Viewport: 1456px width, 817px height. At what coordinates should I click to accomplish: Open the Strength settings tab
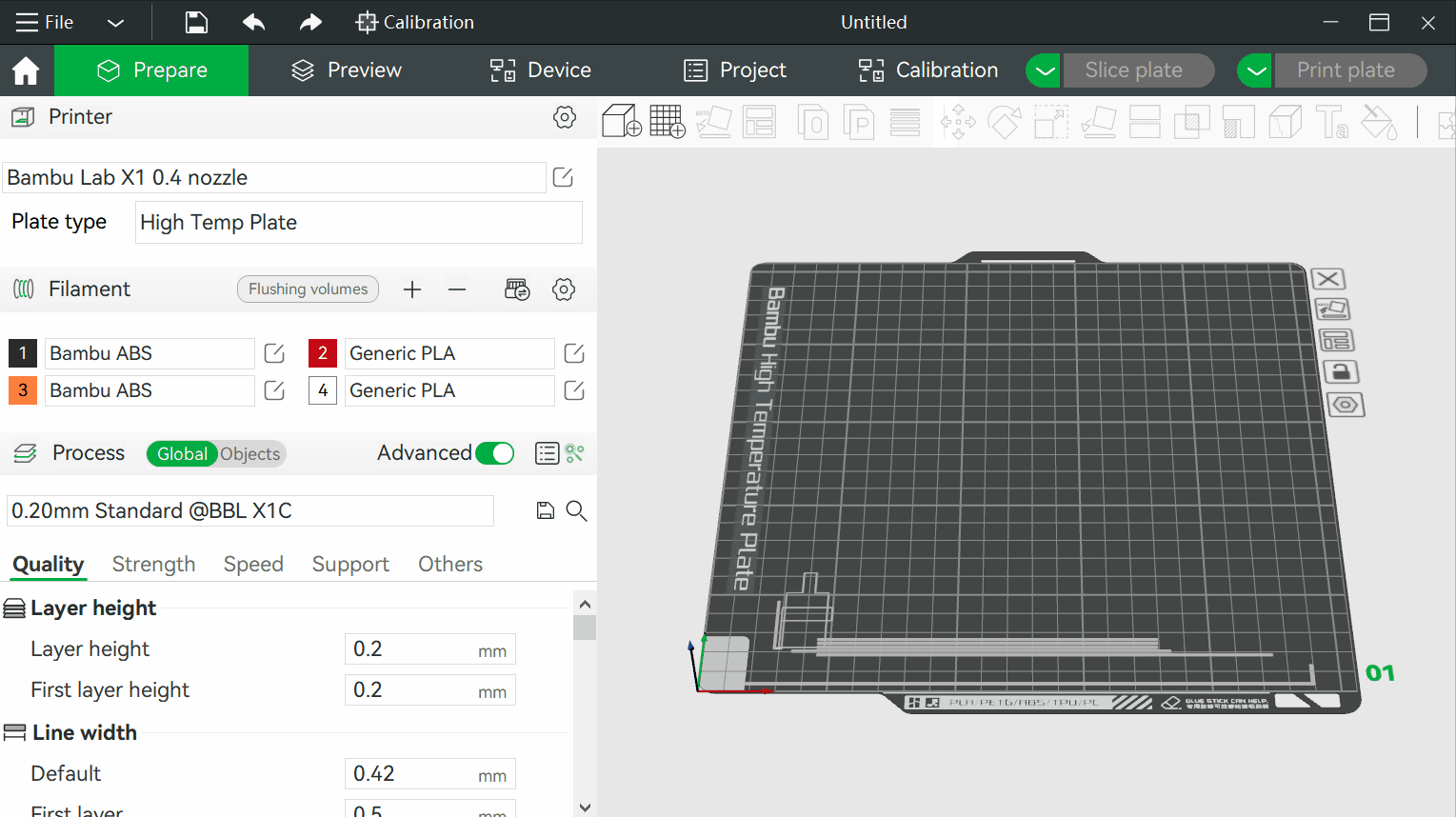click(x=153, y=565)
